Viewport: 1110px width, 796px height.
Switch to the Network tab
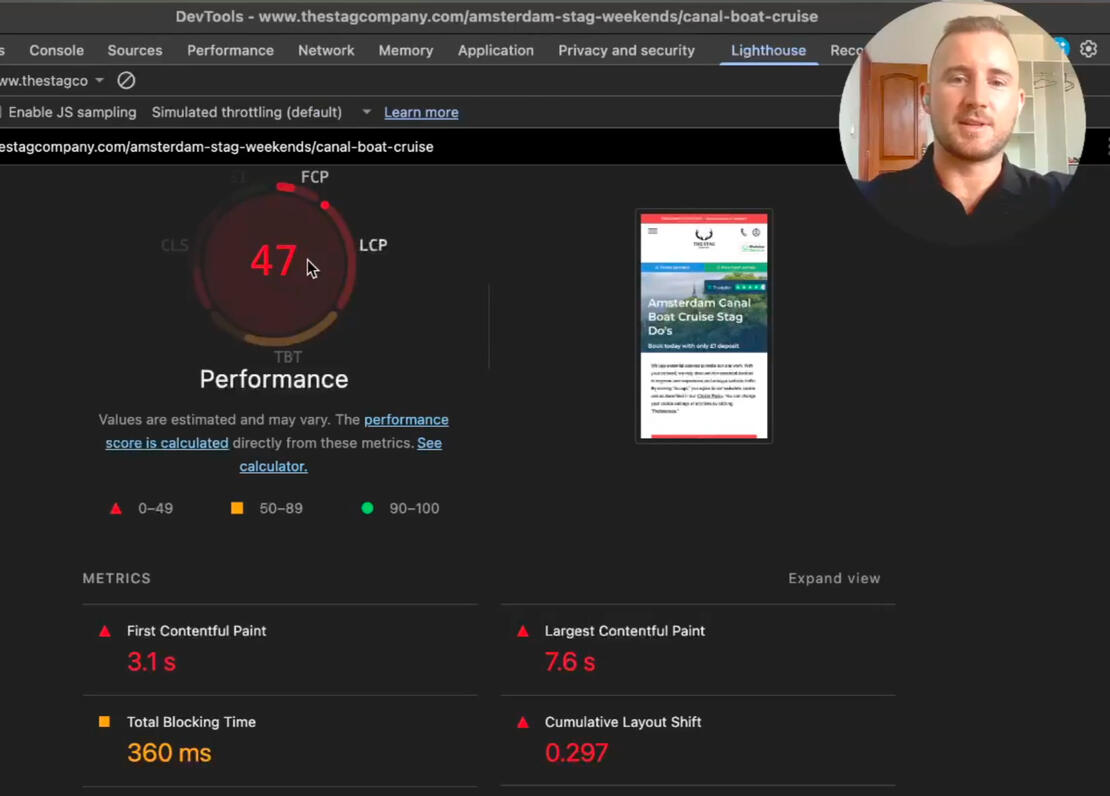coord(326,50)
